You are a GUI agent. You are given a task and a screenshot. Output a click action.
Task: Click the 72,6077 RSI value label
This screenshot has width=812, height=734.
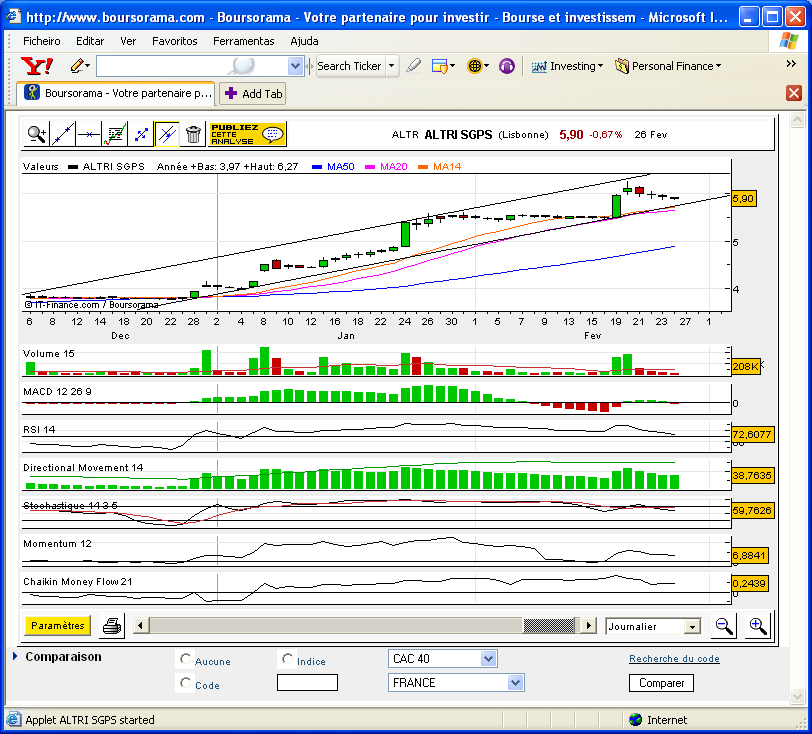752,434
